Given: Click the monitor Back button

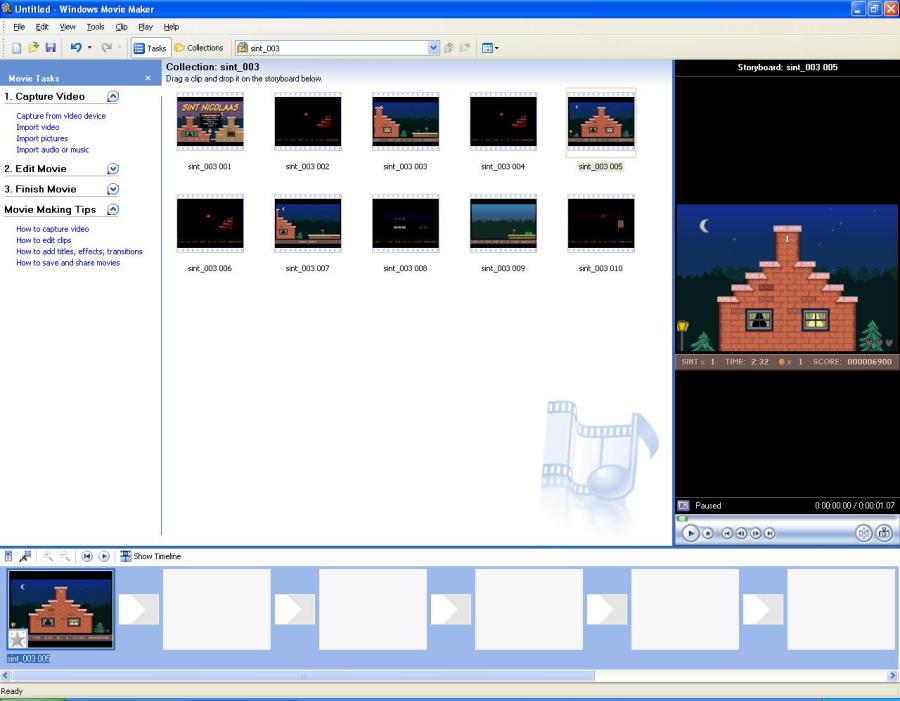Looking at the screenshot, I should [x=727, y=533].
